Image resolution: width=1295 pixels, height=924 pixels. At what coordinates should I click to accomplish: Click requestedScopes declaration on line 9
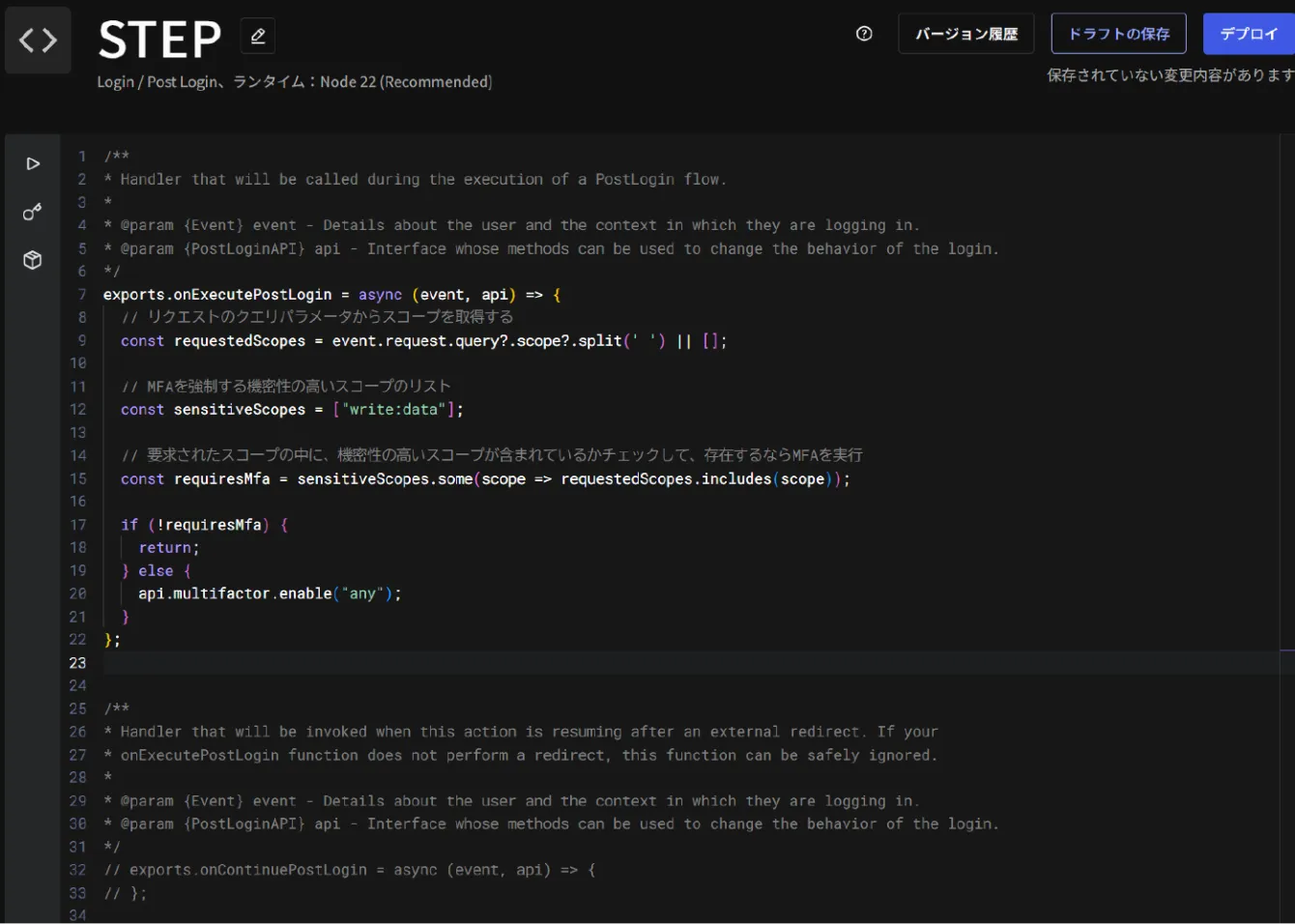pyautogui.click(x=240, y=341)
